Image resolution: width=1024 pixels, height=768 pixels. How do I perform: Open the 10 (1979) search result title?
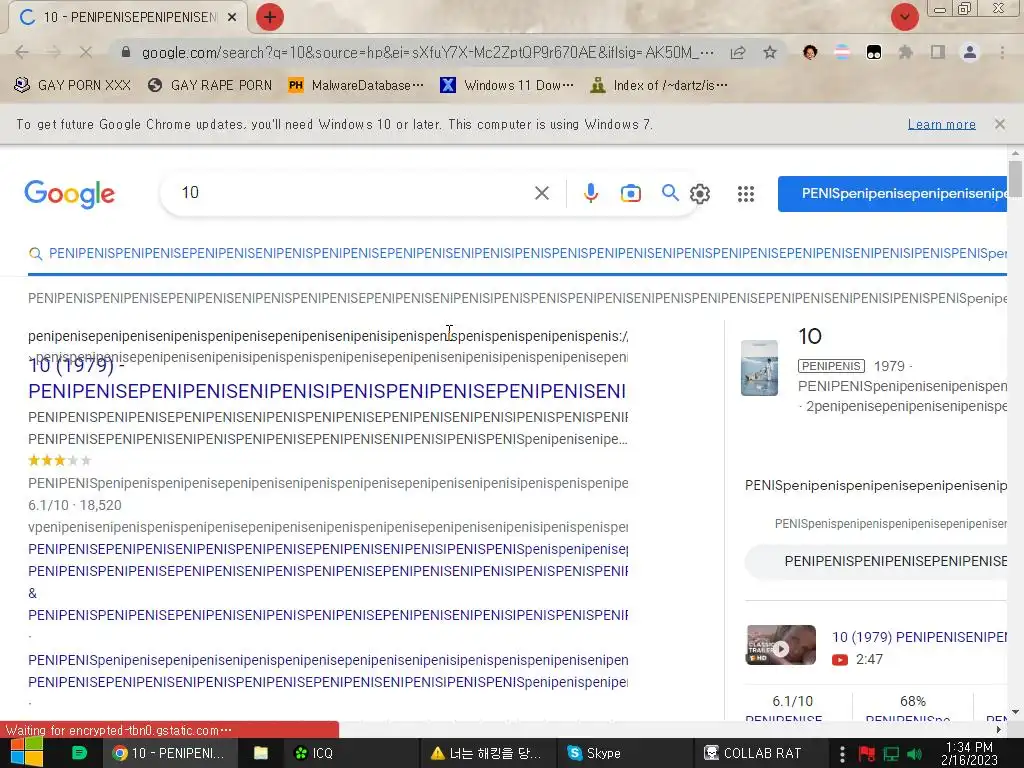327,379
